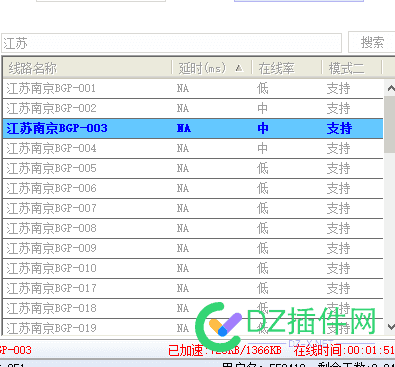Select the 江苏南京BGP-007 line
Viewport: 395px width, 367px height.
point(193,208)
